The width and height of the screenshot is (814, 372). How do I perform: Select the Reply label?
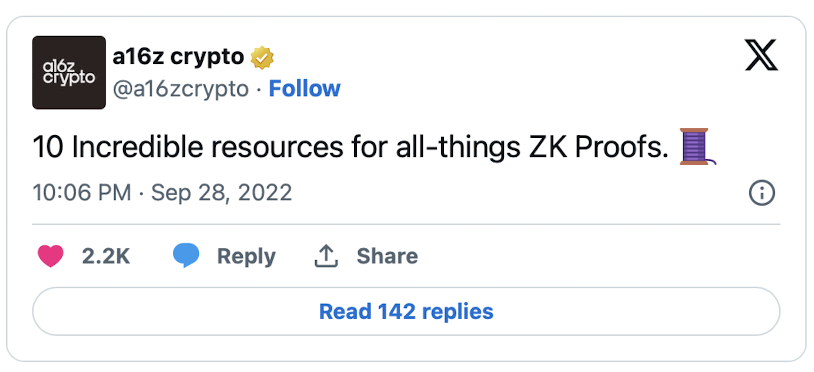pos(246,256)
